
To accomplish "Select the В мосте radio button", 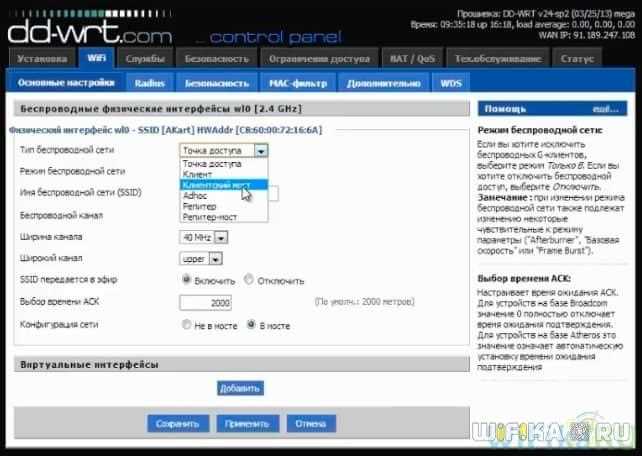I will (251, 325).
